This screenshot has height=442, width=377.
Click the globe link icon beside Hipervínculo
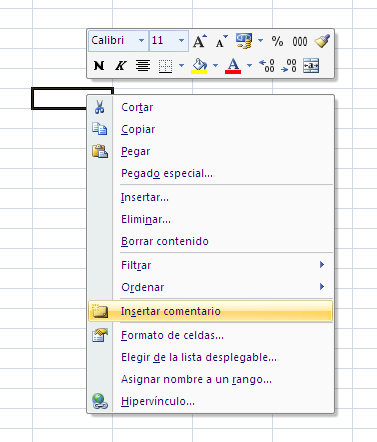tap(100, 401)
